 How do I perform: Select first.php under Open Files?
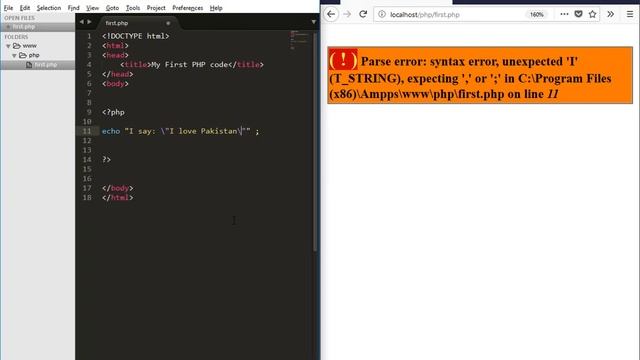click(x=38, y=27)
